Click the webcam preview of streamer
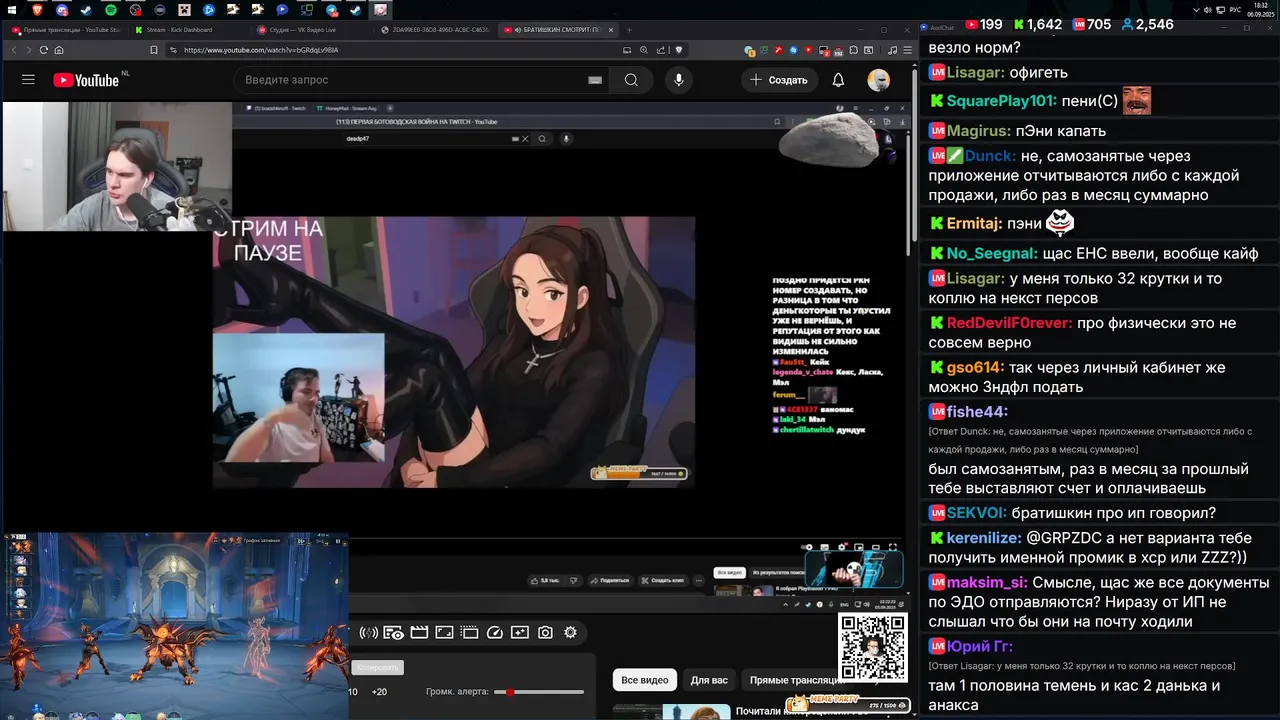Viewport: 1280px width, 720px height. [117, 166]
